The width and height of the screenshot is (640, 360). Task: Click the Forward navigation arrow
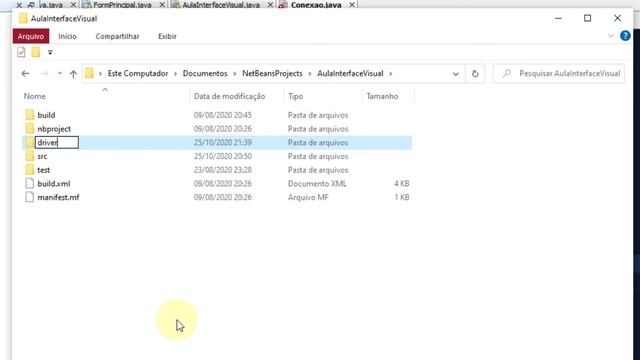coord(44,73)
